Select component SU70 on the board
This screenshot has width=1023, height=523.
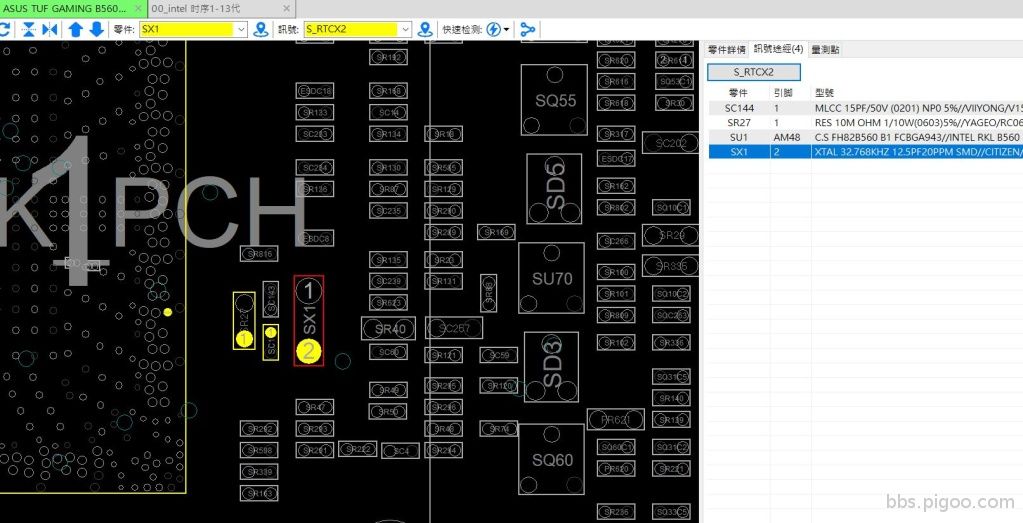[552, 278]
